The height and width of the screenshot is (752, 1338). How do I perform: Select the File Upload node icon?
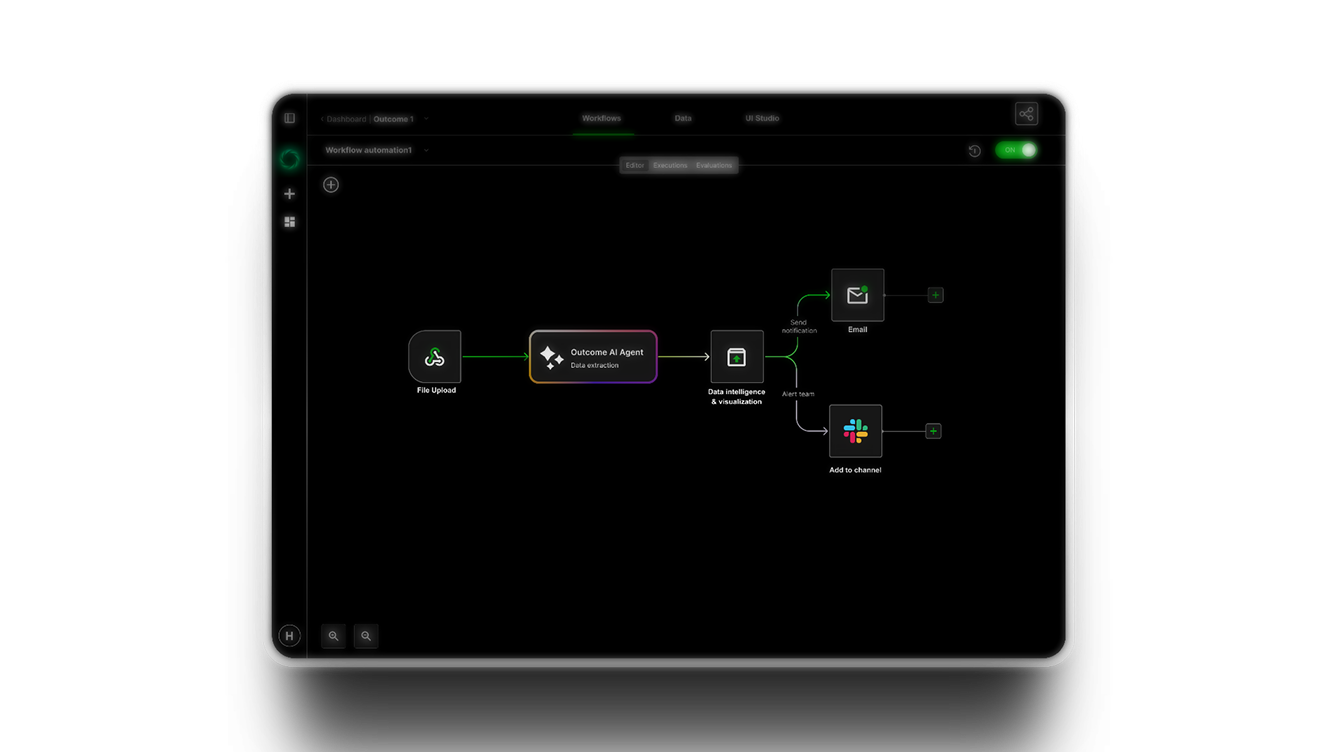click(434, 356)
